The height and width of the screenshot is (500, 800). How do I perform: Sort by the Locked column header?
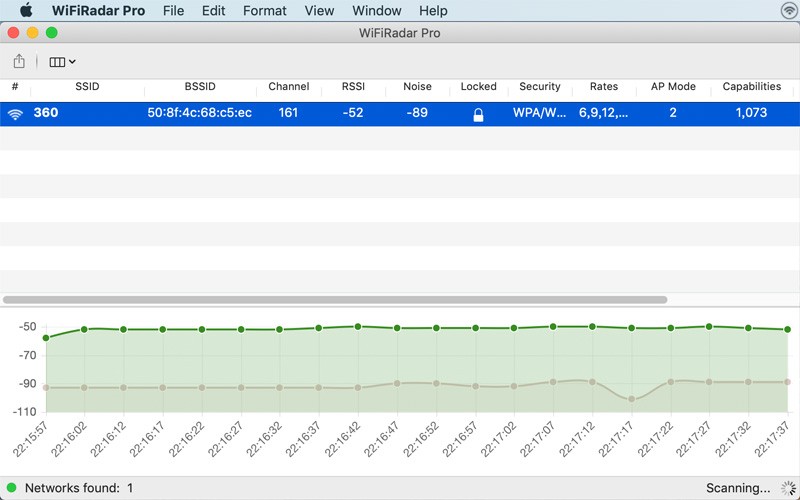click(479, 86)
